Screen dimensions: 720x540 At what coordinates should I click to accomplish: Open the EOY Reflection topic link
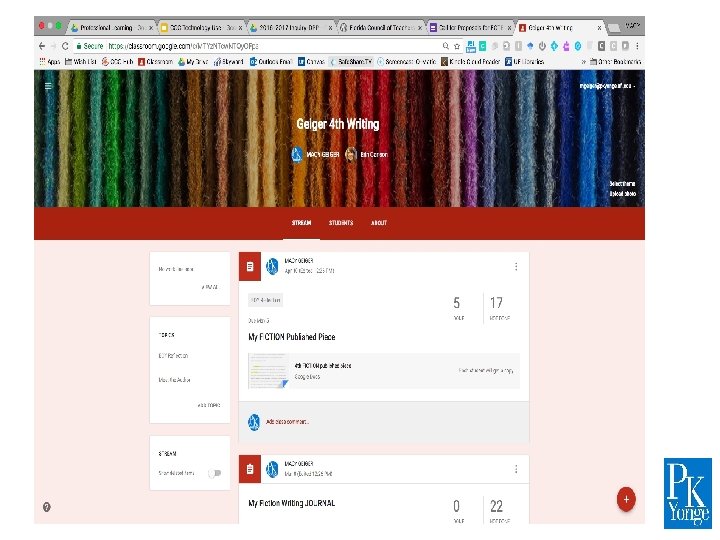(x=173, y=355)
